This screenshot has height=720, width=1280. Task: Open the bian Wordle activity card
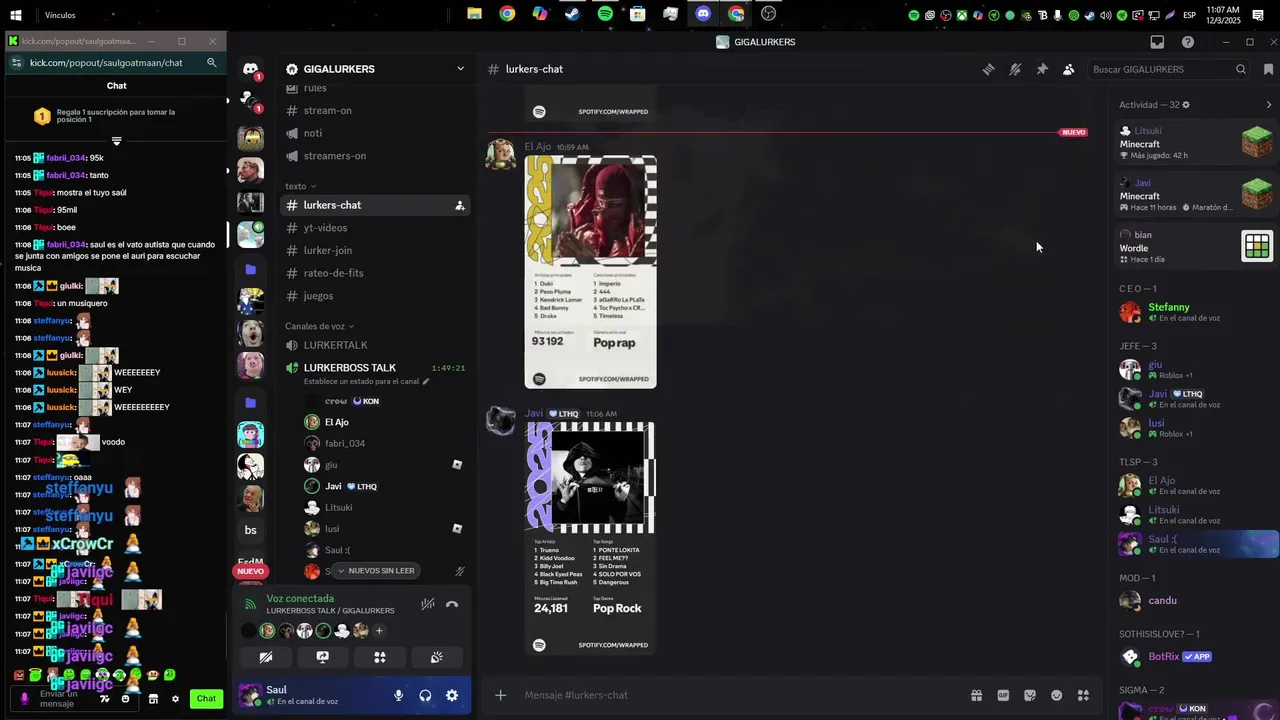(x=1196, y=247)
